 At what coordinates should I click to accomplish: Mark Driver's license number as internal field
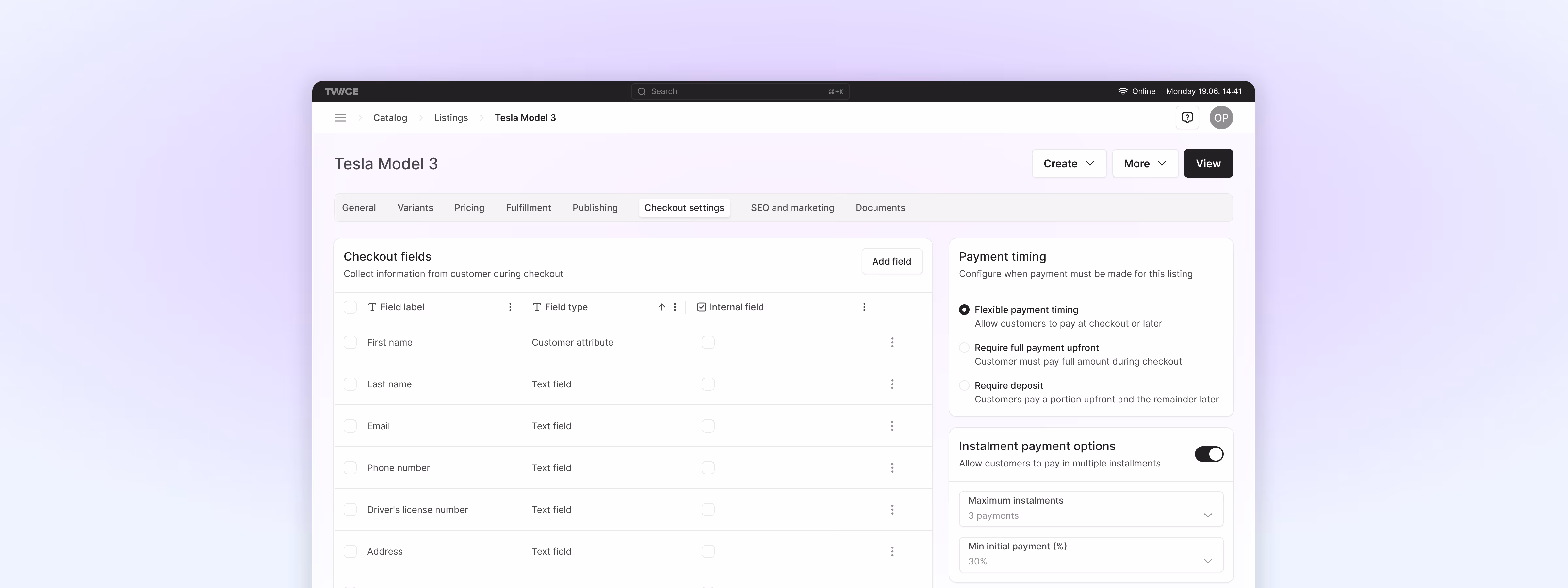(708, 510)
